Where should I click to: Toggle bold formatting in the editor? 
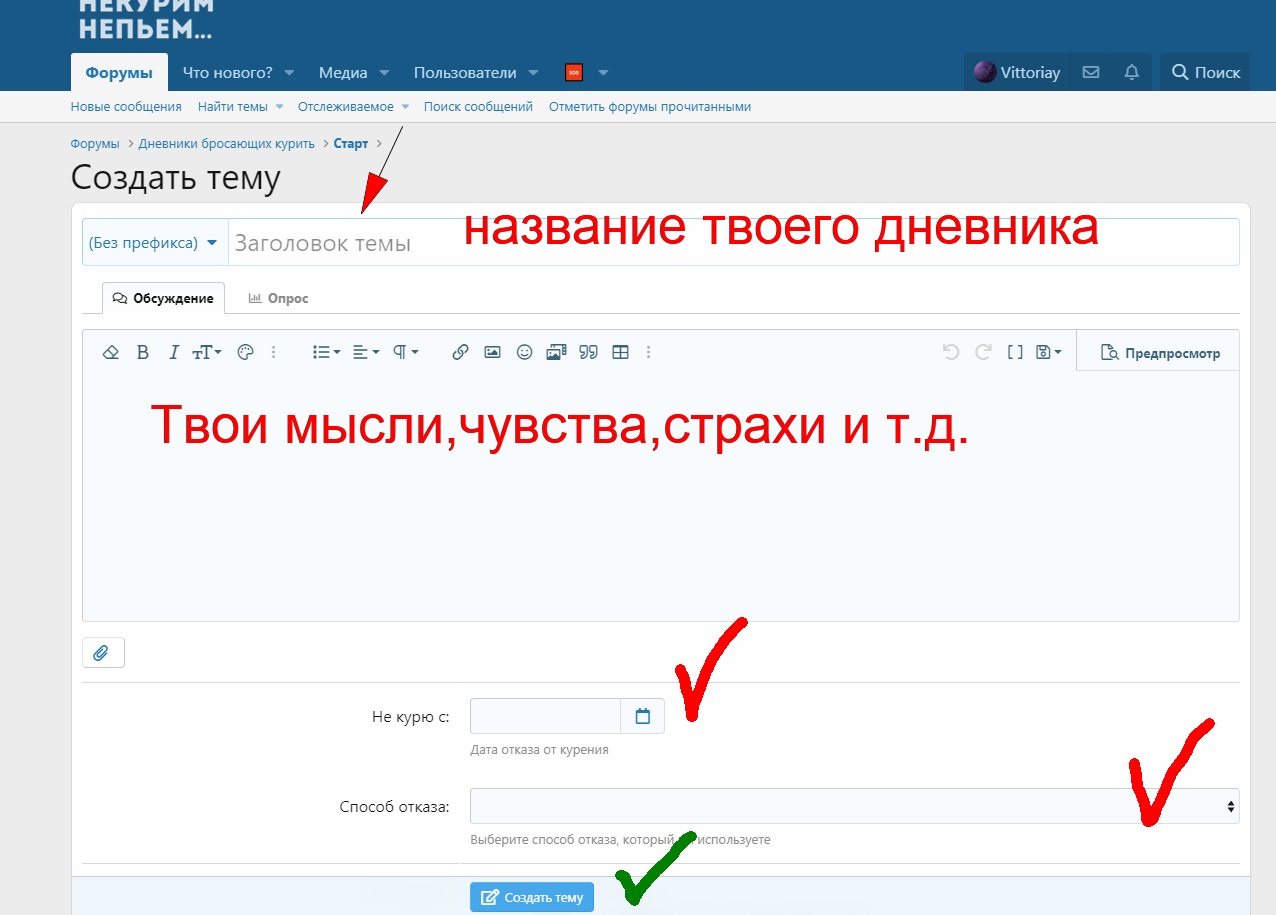(142, 351)
